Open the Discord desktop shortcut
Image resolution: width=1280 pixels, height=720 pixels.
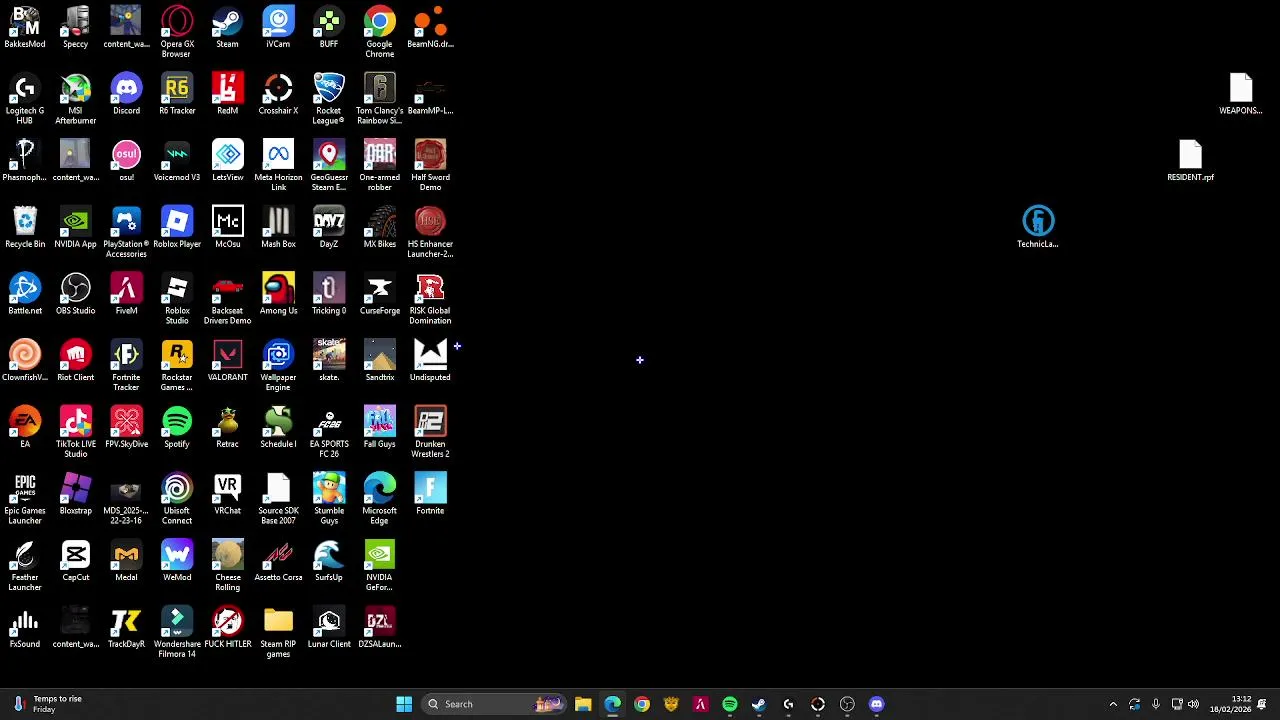[126, 94]
